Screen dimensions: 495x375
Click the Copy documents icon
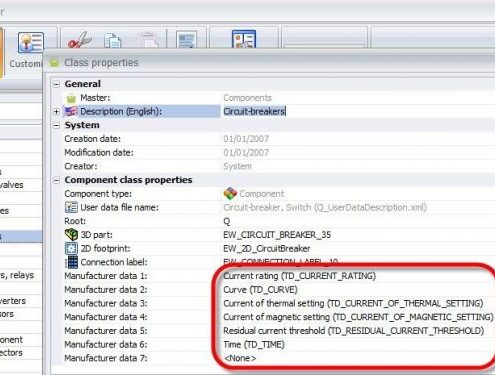tap(113, 41)
